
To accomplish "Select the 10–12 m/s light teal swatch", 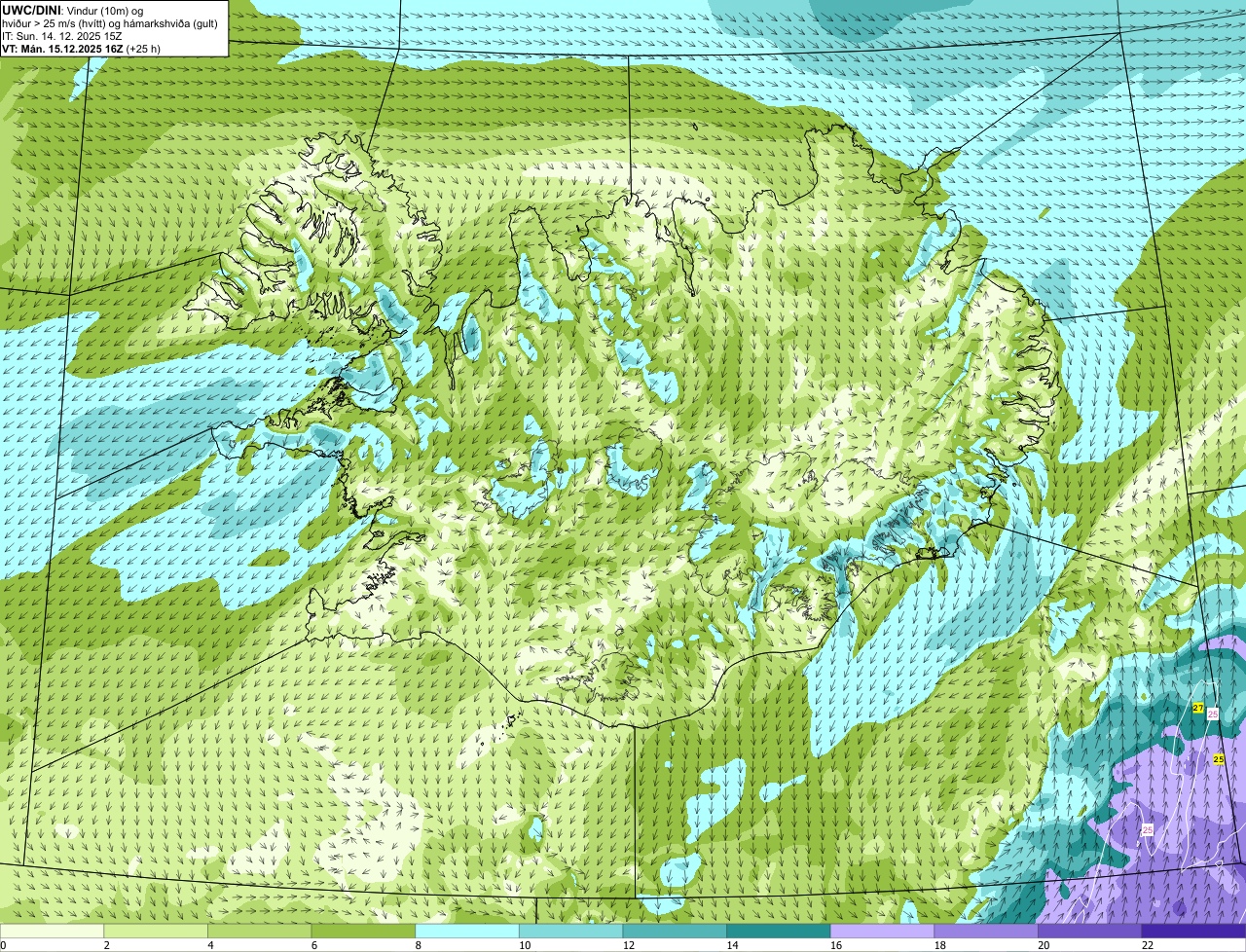I will 570,931.
